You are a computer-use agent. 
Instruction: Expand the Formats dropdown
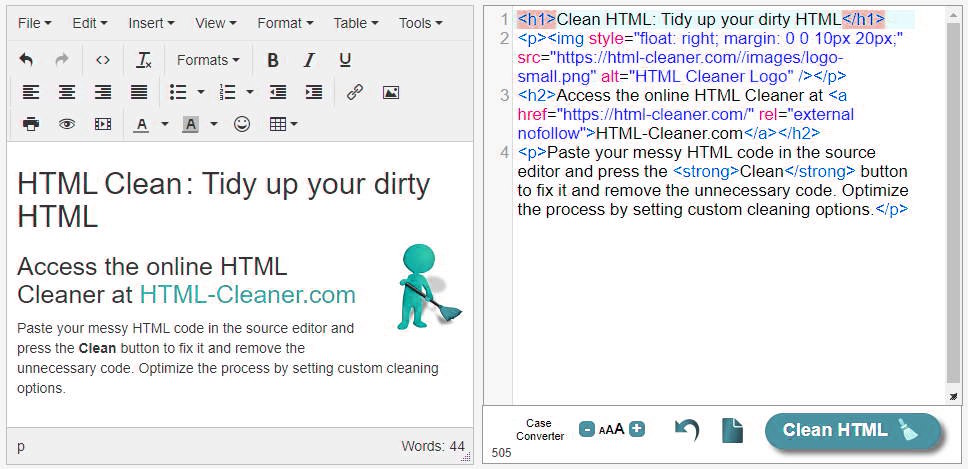[x=208, y=60]
